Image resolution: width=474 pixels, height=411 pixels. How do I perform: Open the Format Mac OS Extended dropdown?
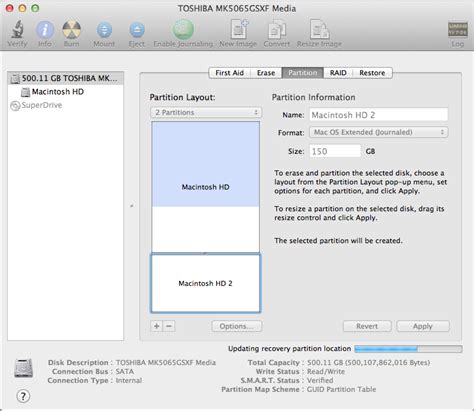click(378, 132)
